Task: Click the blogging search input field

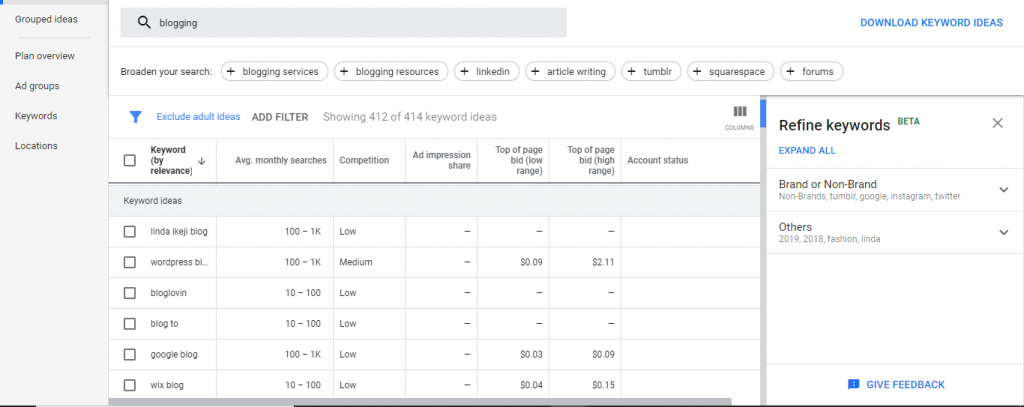Action: (x=350, y=23)
